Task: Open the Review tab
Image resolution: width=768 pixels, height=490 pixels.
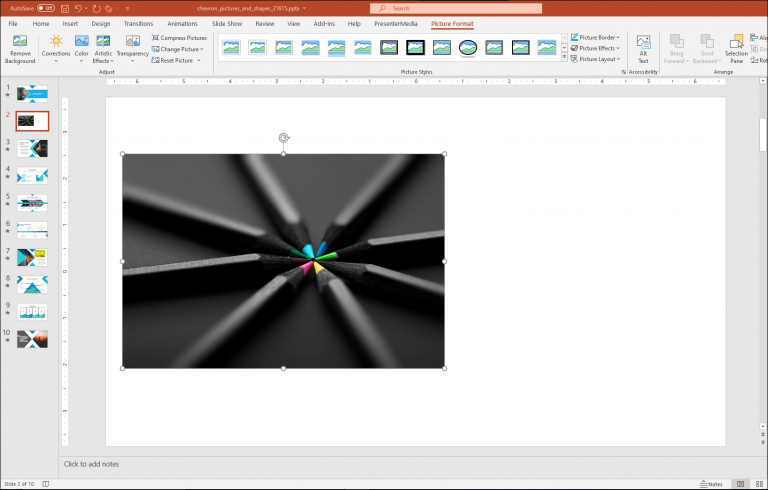Action: click(264, 24)
